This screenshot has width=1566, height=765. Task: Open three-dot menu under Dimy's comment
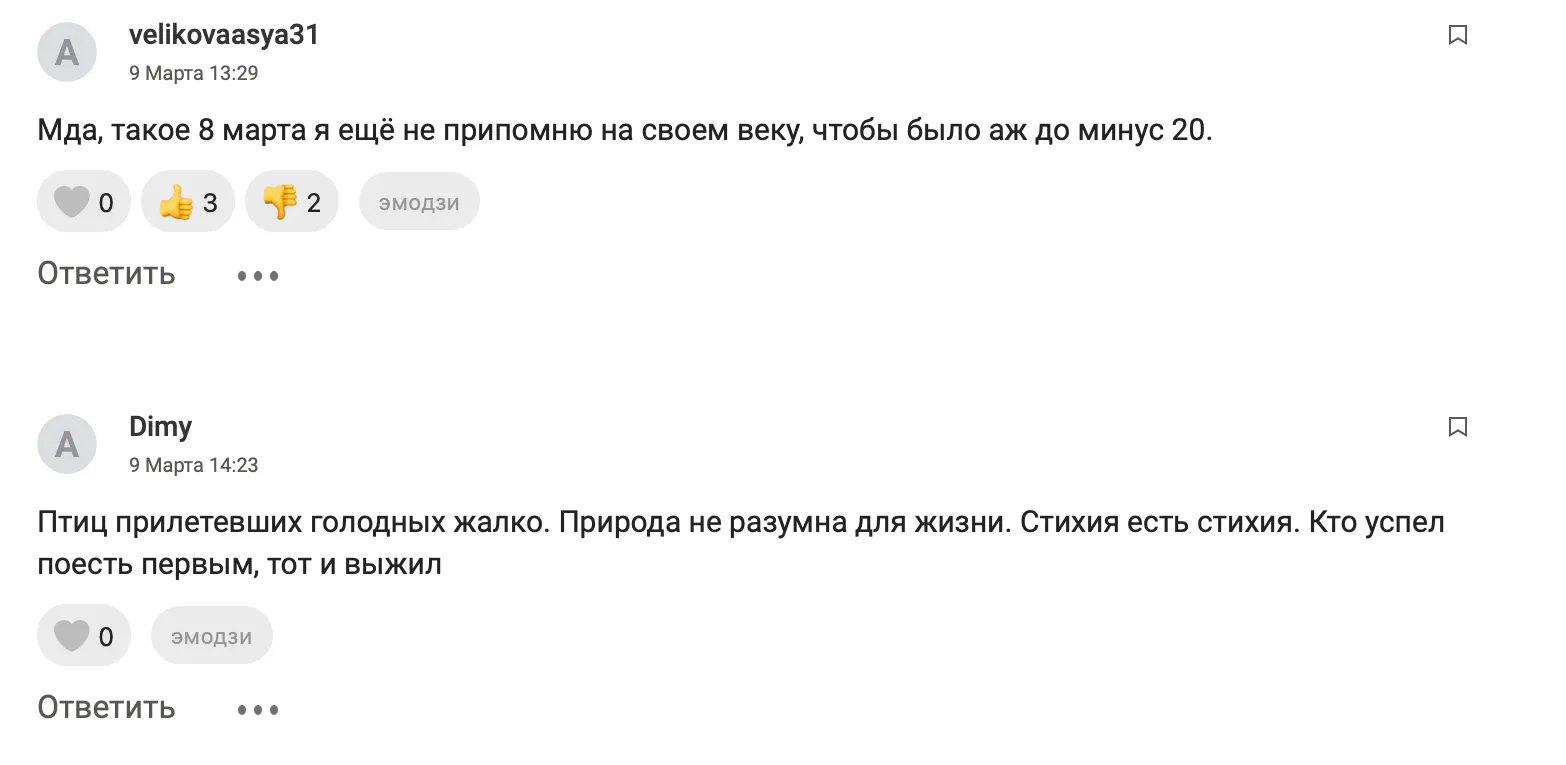(258, 710)
